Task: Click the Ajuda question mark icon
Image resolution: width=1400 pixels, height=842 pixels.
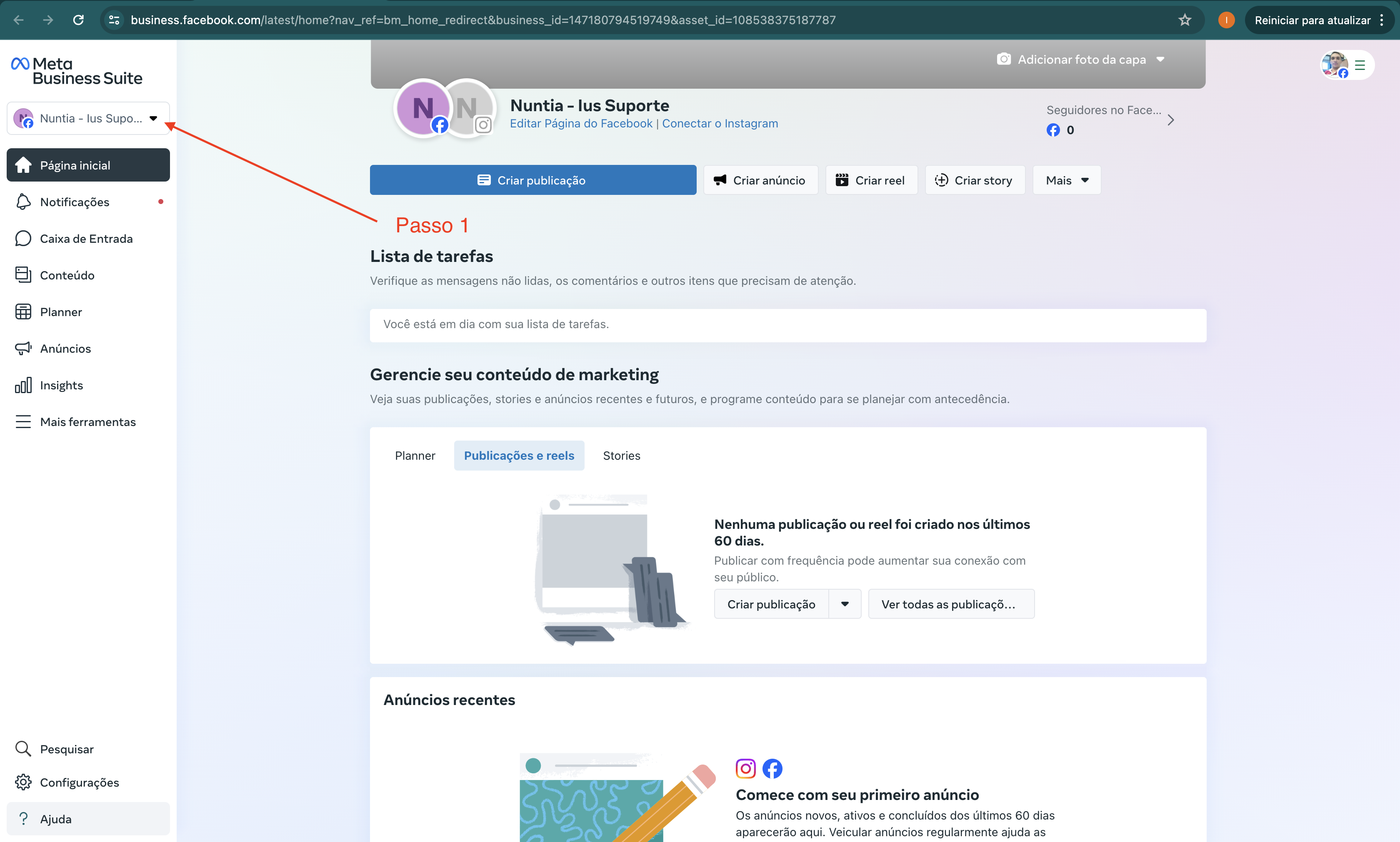Action: 23,819
